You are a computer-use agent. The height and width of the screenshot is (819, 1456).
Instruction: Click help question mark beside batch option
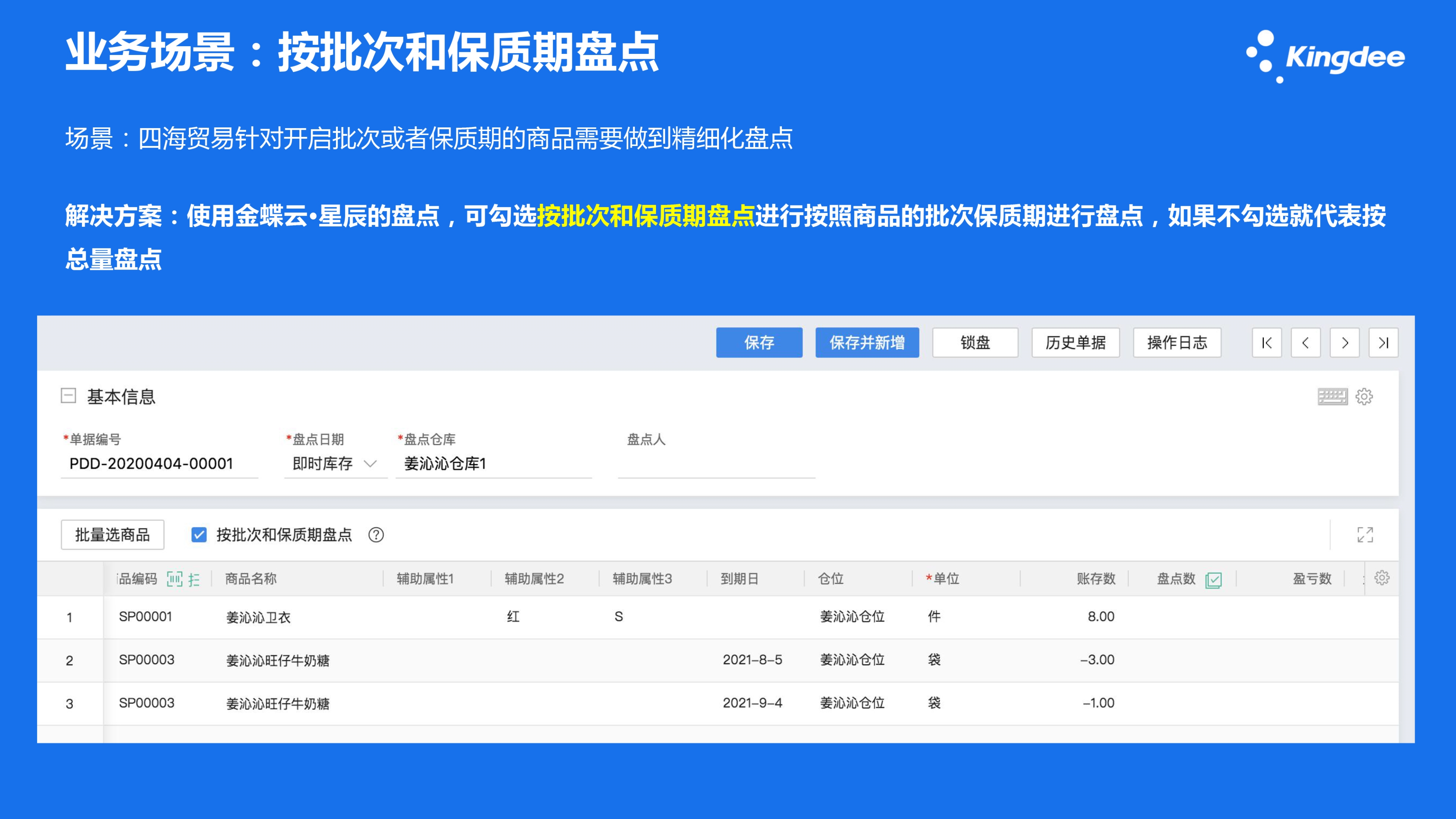(x=376, y=535)
